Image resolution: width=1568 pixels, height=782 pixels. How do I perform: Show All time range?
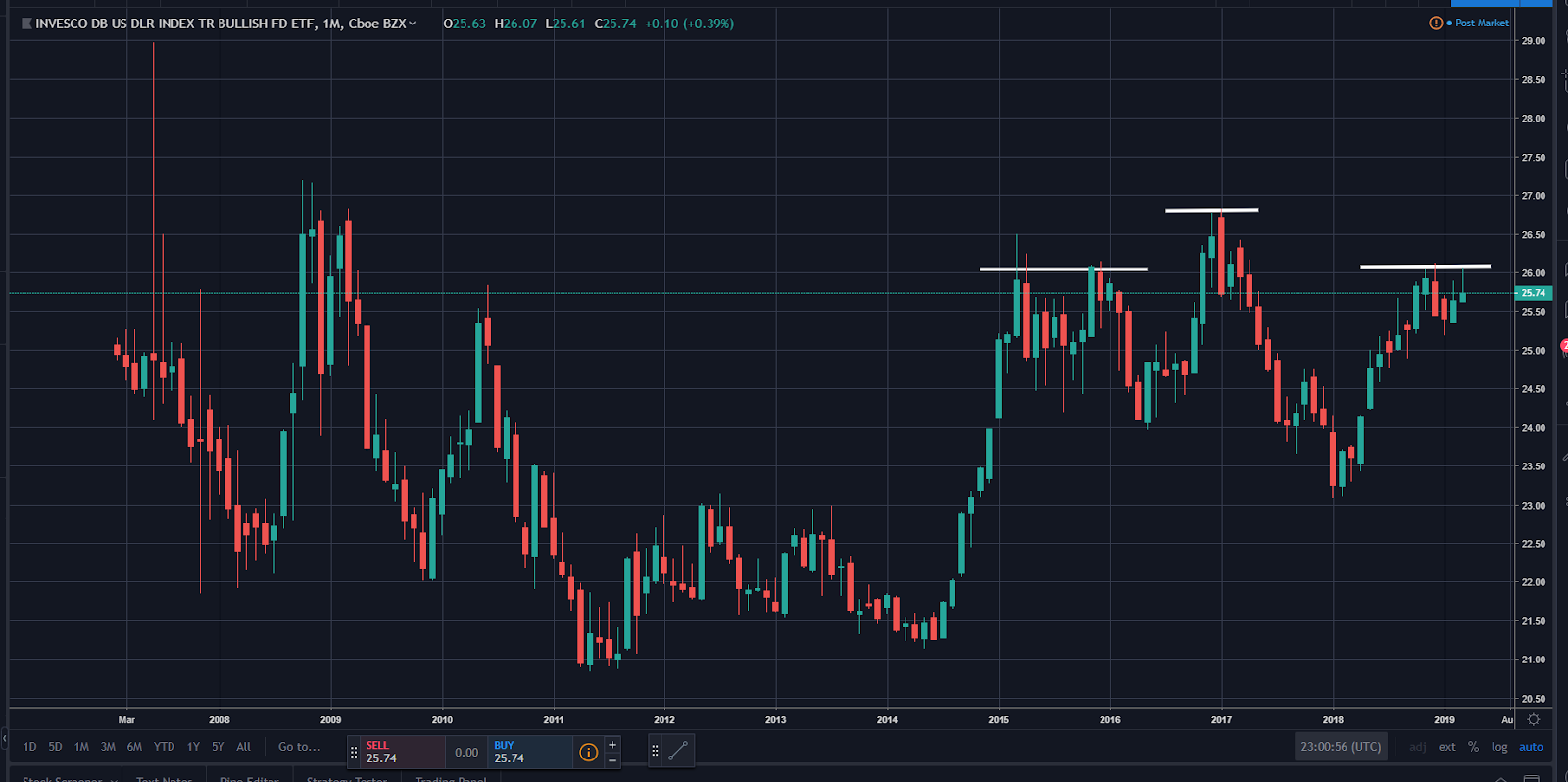[244, 747]
